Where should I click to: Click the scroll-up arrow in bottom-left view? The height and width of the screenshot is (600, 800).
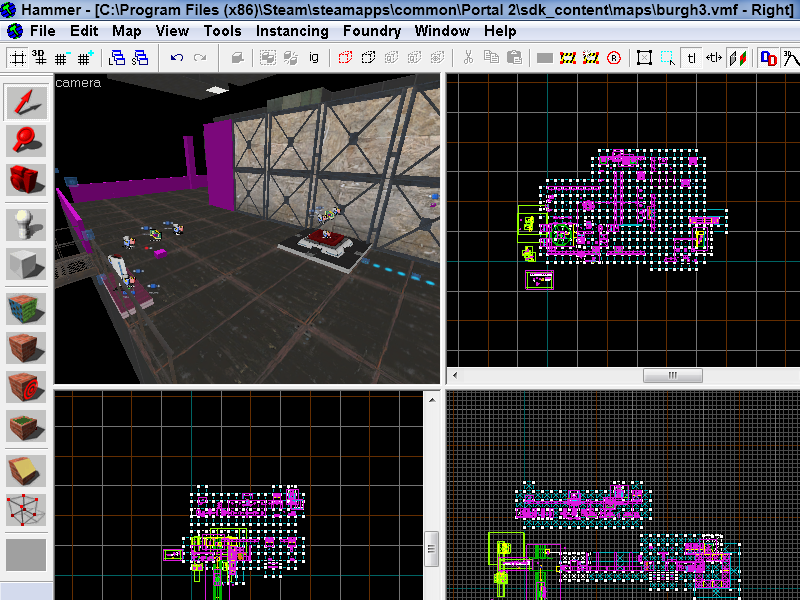432,401
